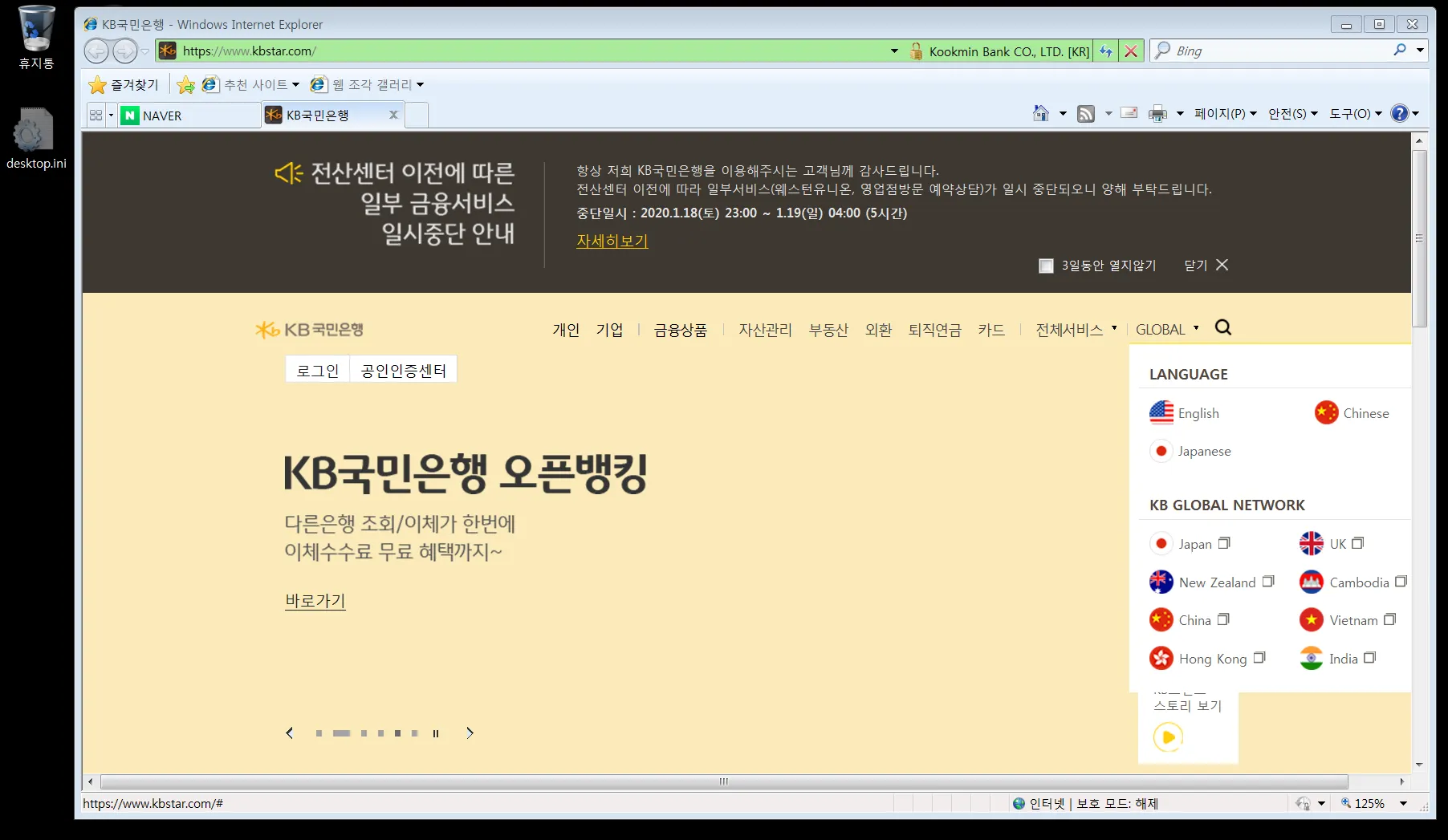Click the horizontal scrollbar thumb

[x=723, y=781]
